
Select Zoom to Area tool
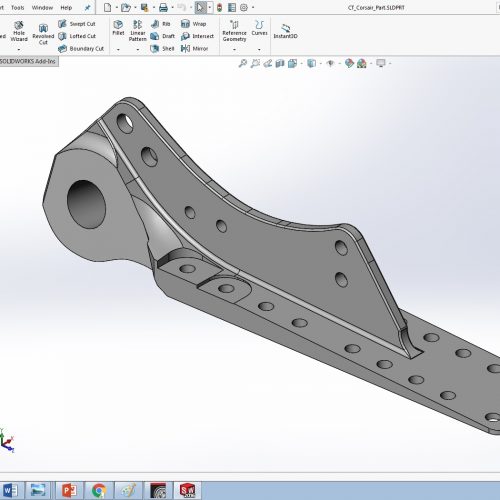255,63
